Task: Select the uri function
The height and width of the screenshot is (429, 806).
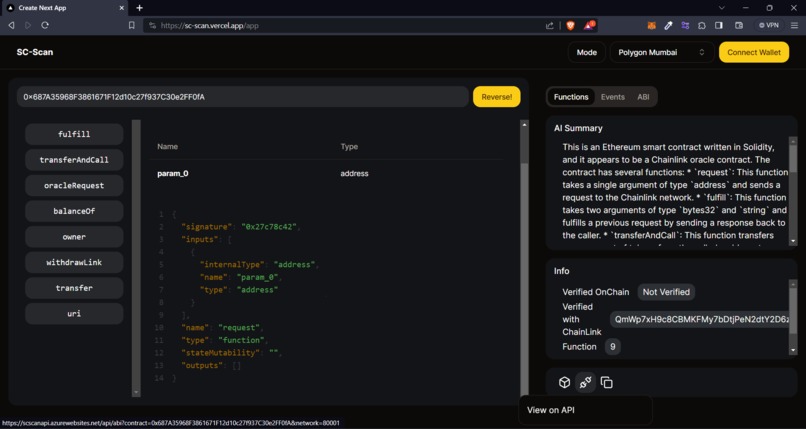Action: 74,313
